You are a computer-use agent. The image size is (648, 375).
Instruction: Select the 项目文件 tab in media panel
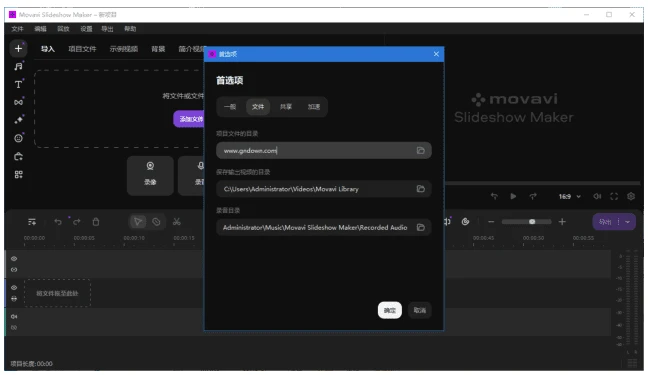(x=82, y=49)
